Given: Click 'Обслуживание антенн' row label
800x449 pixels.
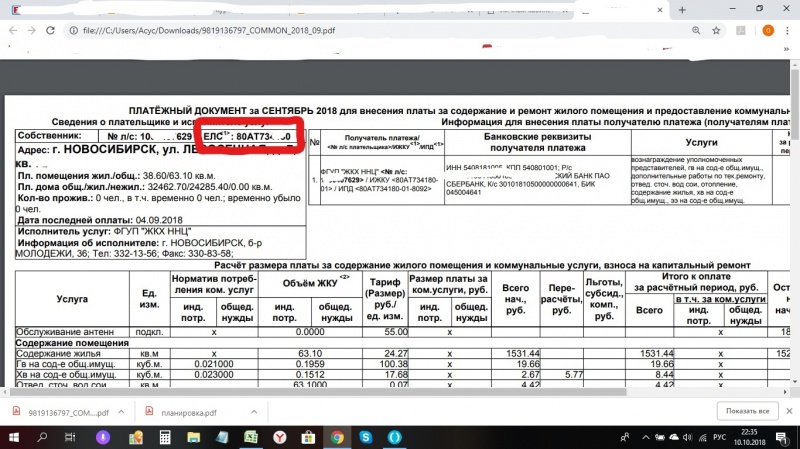Looking at the screenshot, I should point(65,332).
